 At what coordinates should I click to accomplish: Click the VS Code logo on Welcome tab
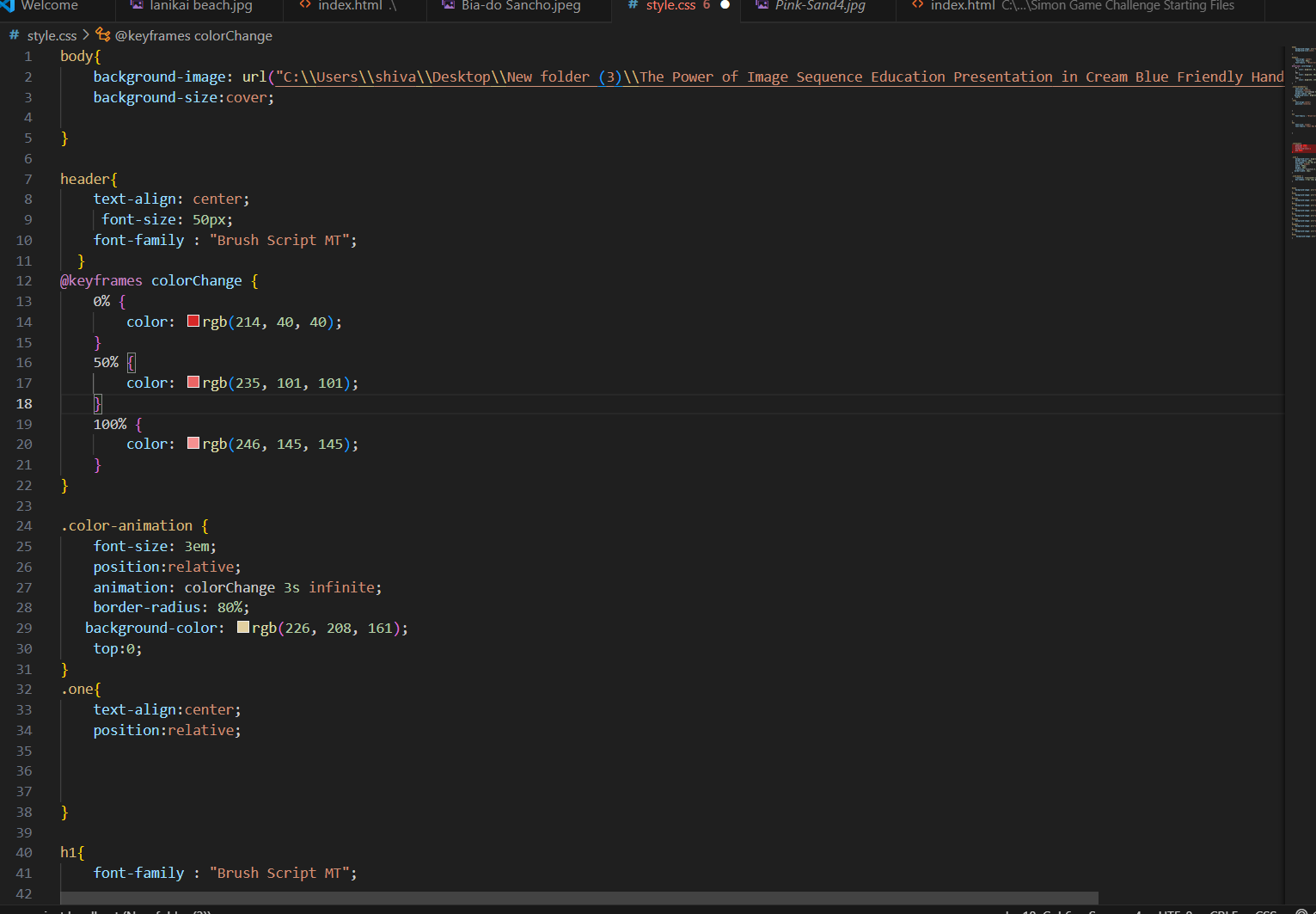[x=7, y=5]
